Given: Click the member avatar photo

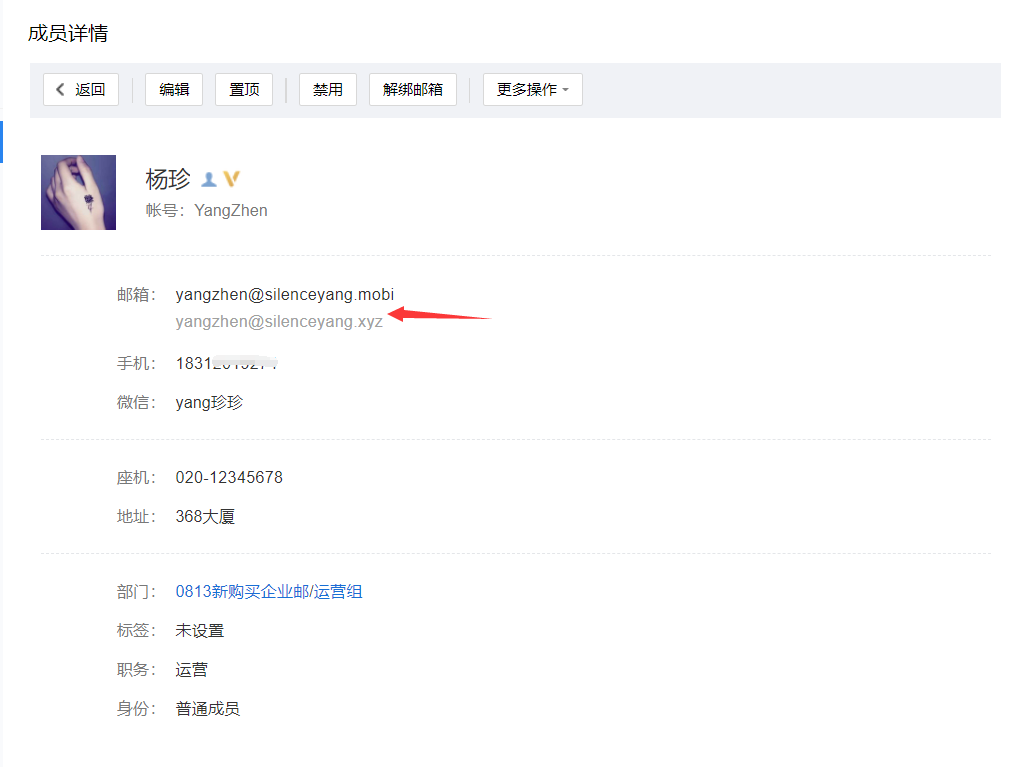Looking at the screenshot, I should (x=78, y=192).
